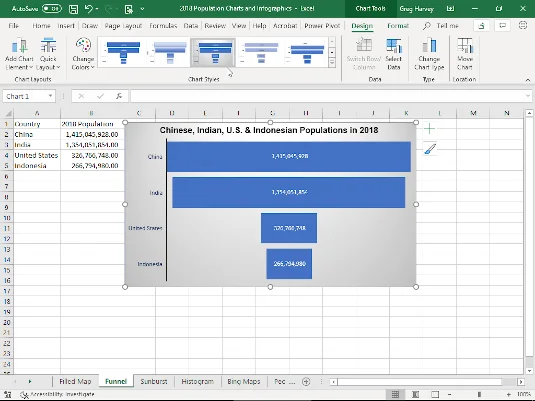Click the Tell me search box

441,26
